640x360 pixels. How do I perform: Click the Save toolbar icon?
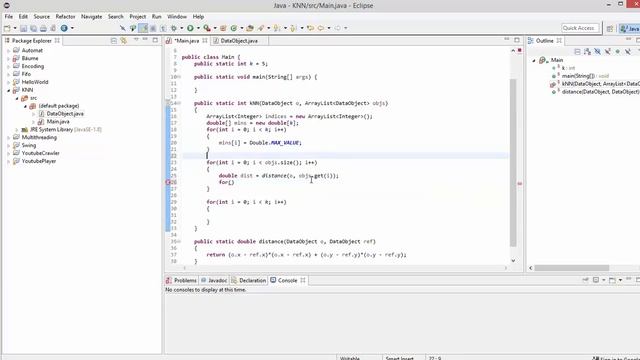pos(23,28)
